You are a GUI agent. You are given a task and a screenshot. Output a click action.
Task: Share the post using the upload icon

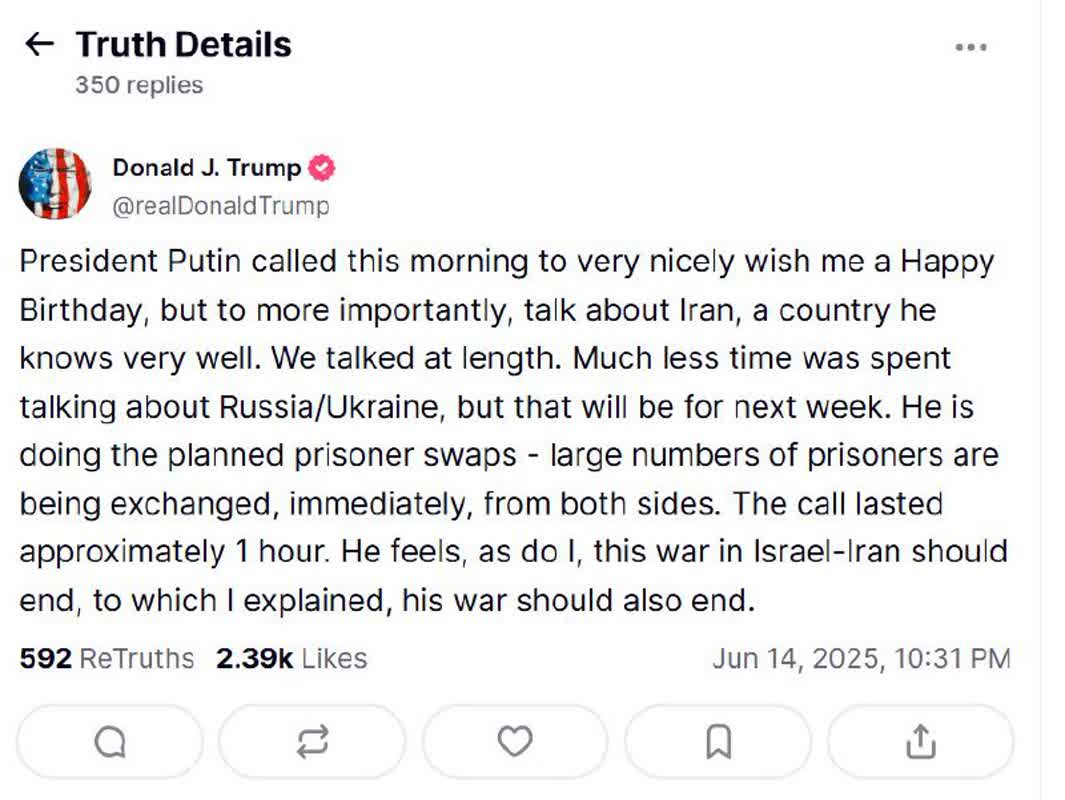pyautogui.click(x=920, y=742)
